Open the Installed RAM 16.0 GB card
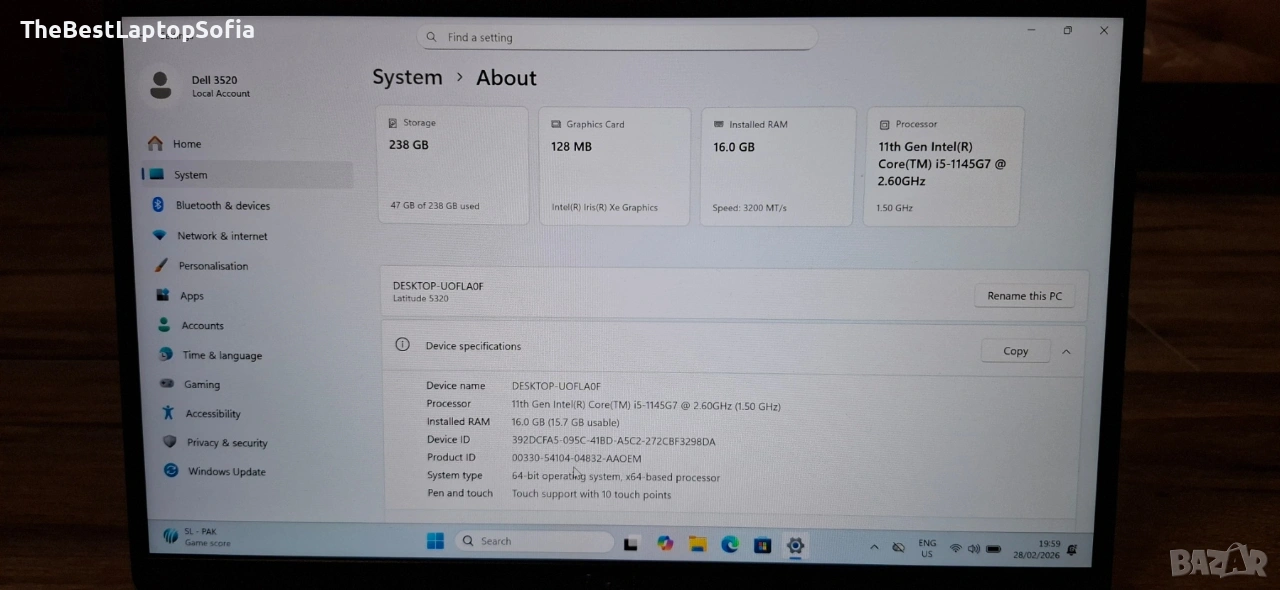This screenshot has width=1280, height=590. tap(778, 166)
